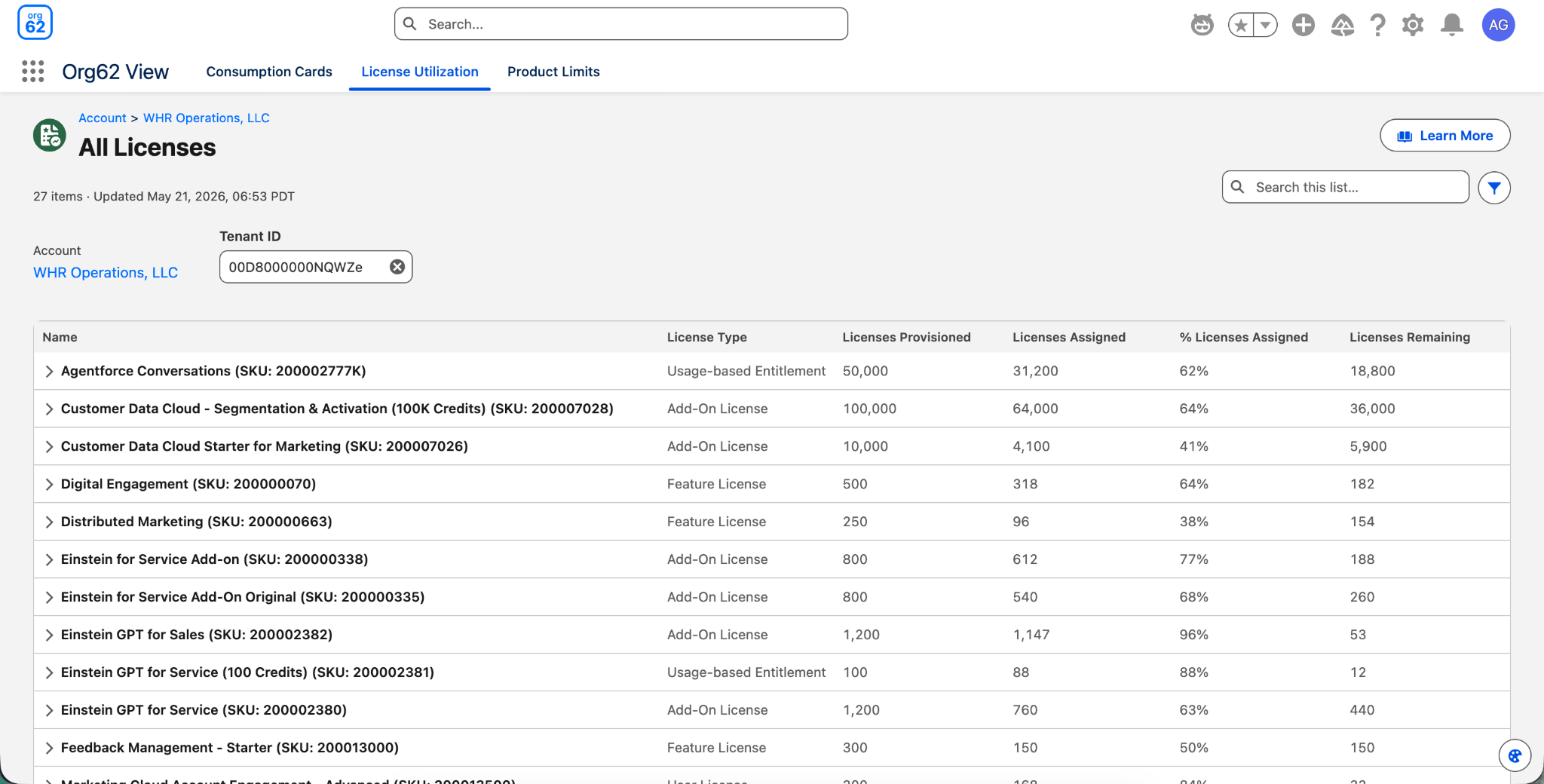Open the help question mark icon
The image size is (1544, 784).
[1377, 25]
